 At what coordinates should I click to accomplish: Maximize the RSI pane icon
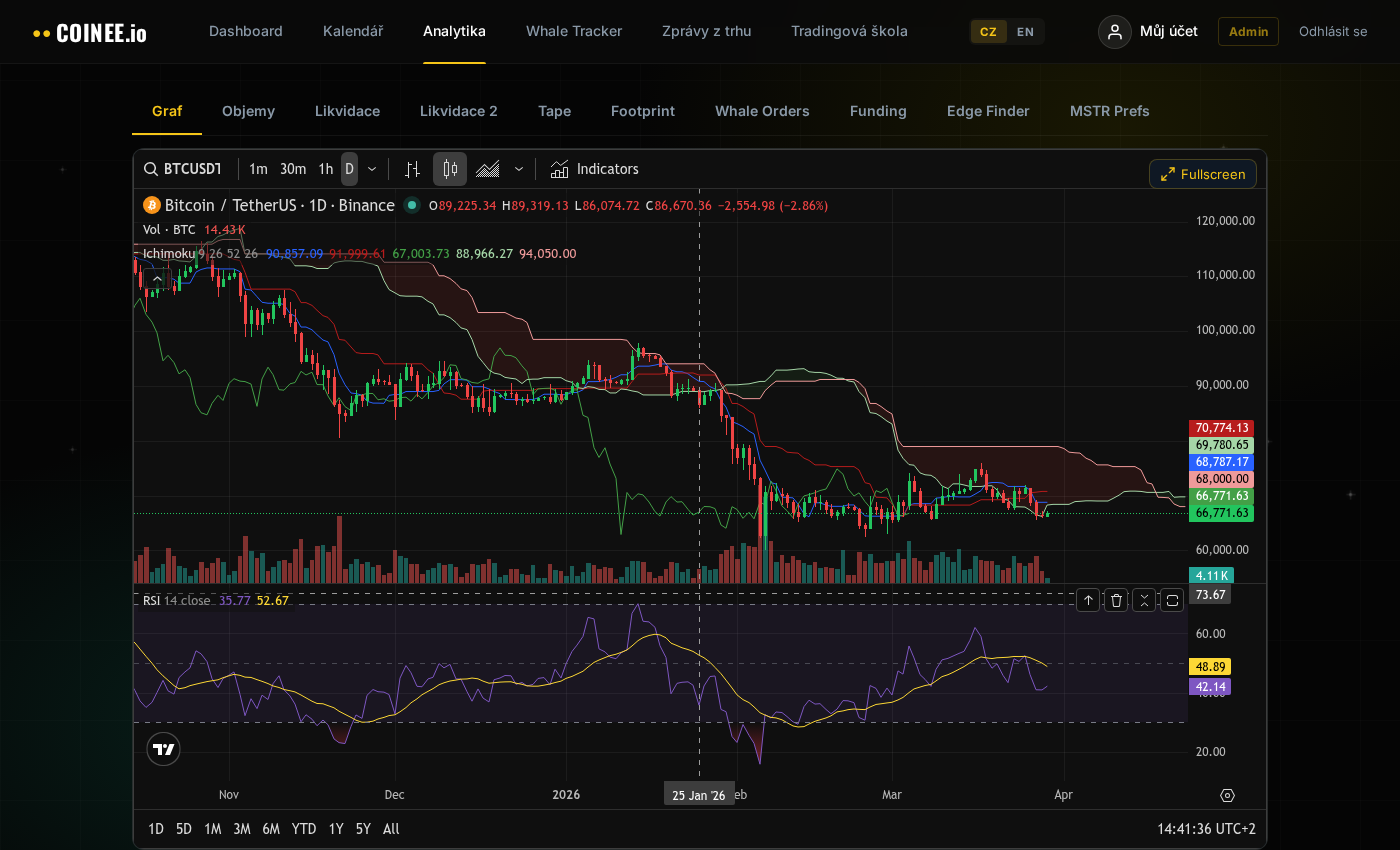point(1172,600)
